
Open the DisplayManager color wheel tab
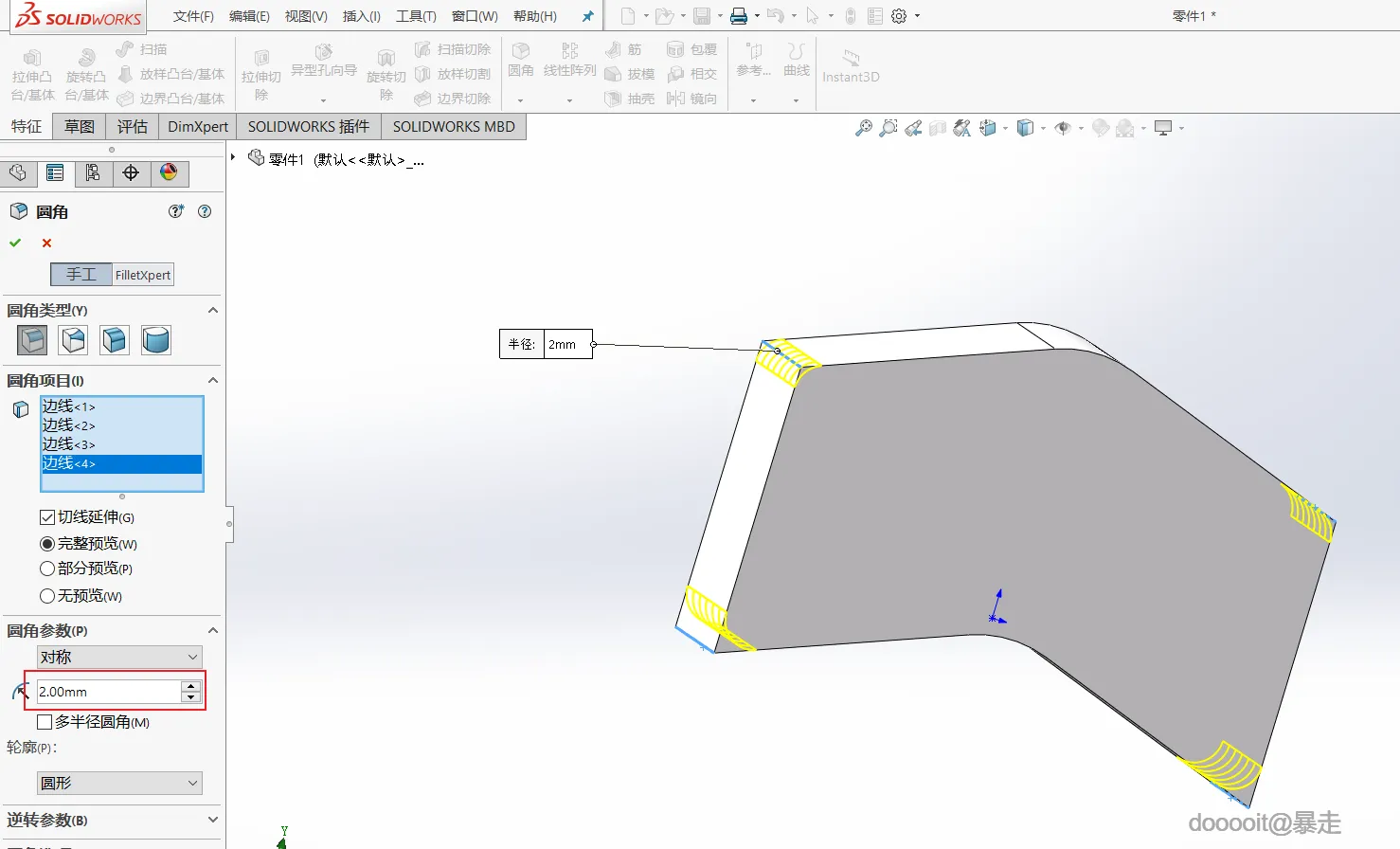[x=169, y=172]
